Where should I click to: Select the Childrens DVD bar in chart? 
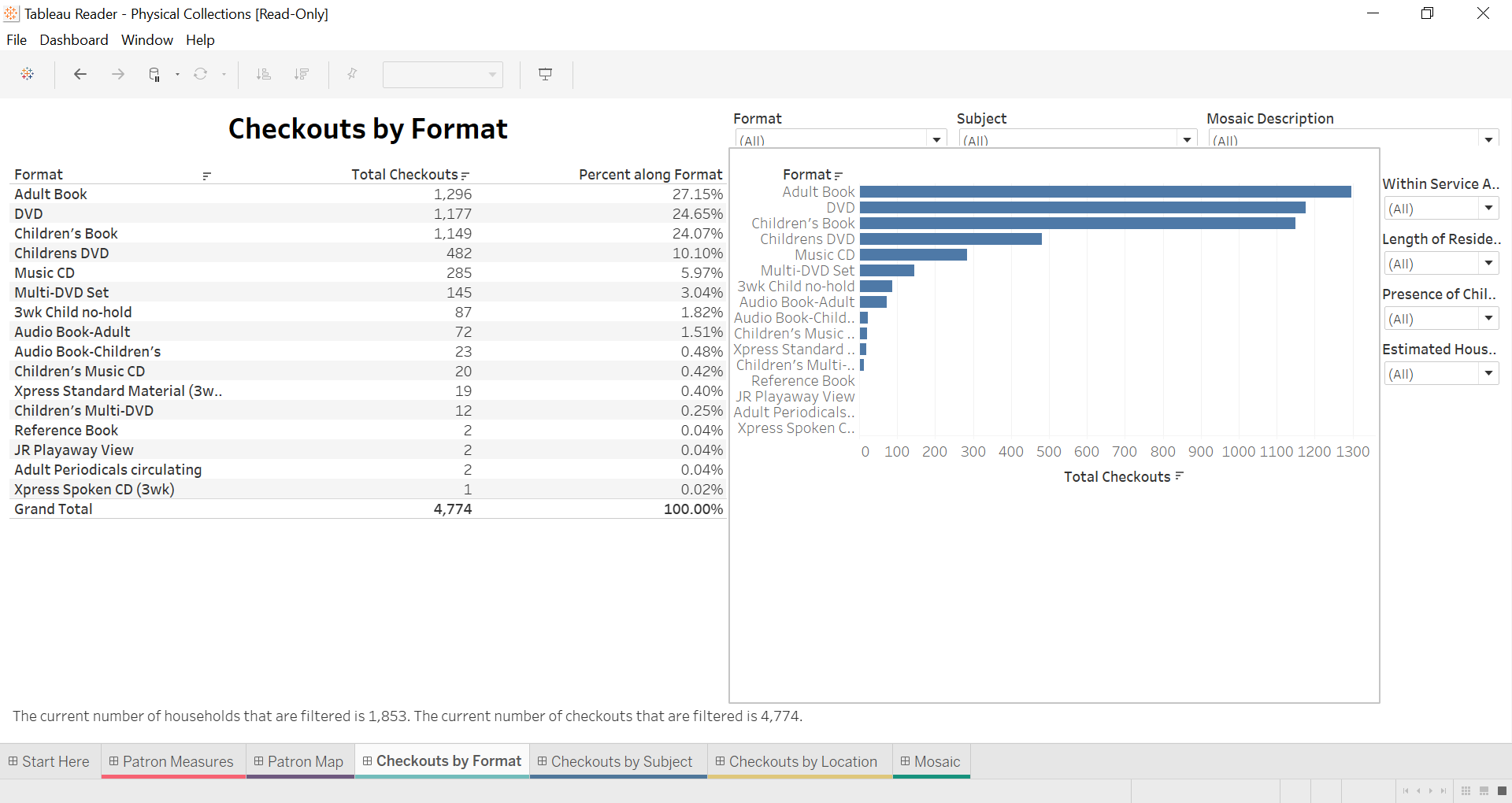pos(951,239)
